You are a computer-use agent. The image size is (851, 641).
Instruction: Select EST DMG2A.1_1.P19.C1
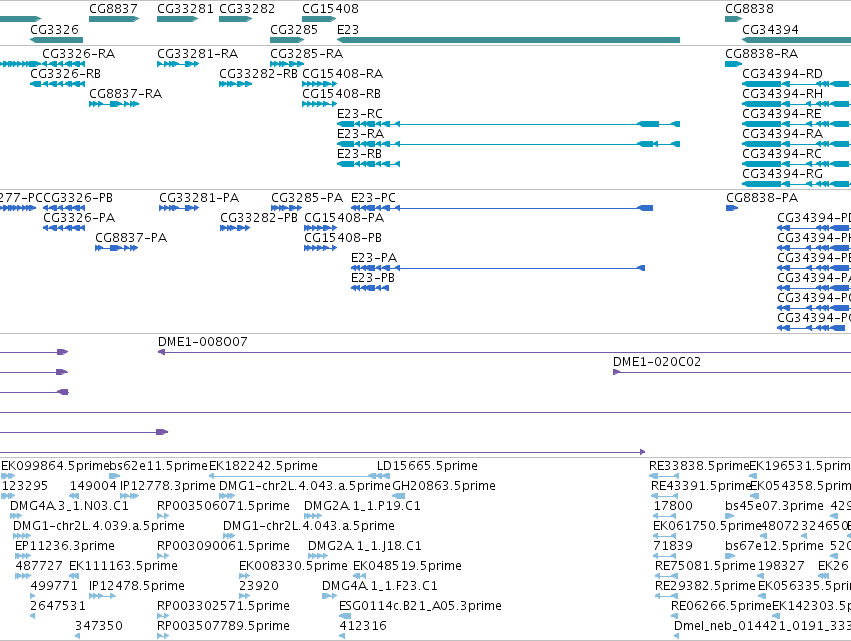point(313,516)
